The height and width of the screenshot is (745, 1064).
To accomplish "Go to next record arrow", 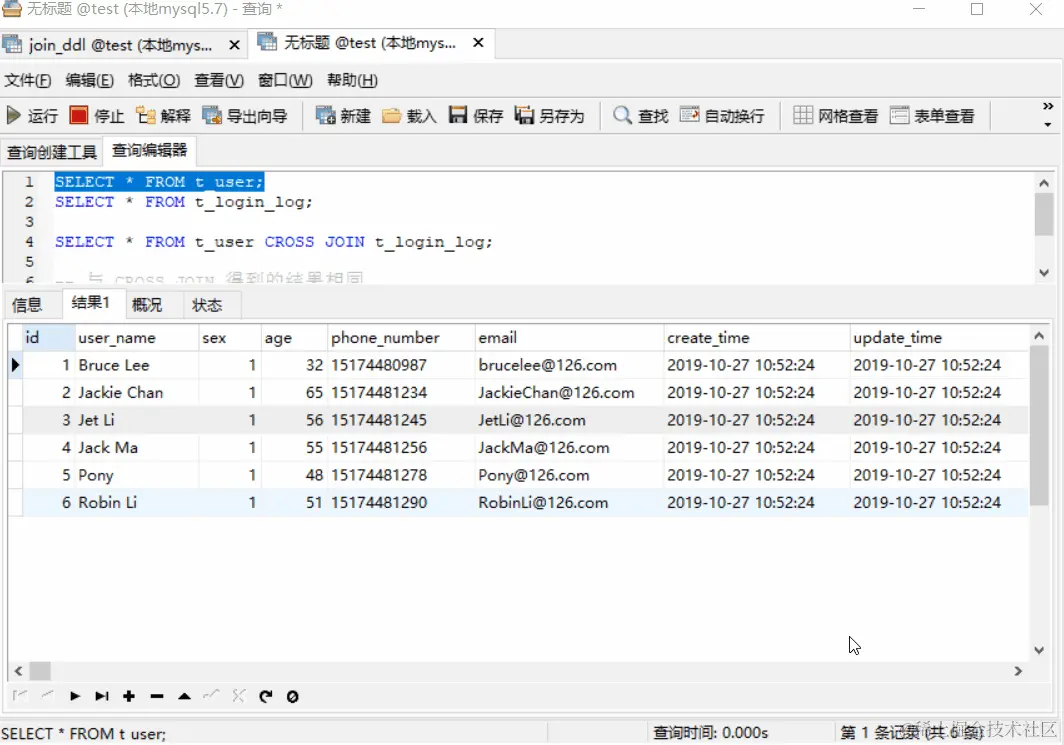I will (75, 696).
